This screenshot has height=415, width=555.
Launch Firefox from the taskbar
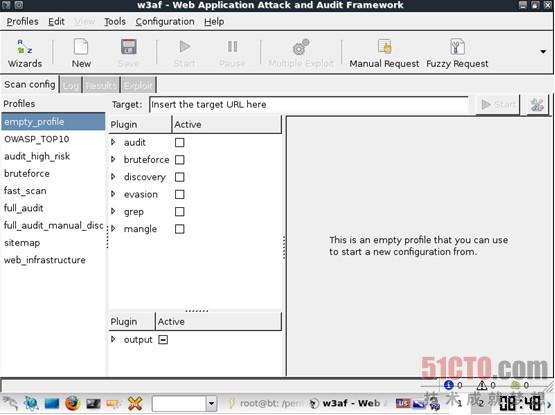(72, 403)
